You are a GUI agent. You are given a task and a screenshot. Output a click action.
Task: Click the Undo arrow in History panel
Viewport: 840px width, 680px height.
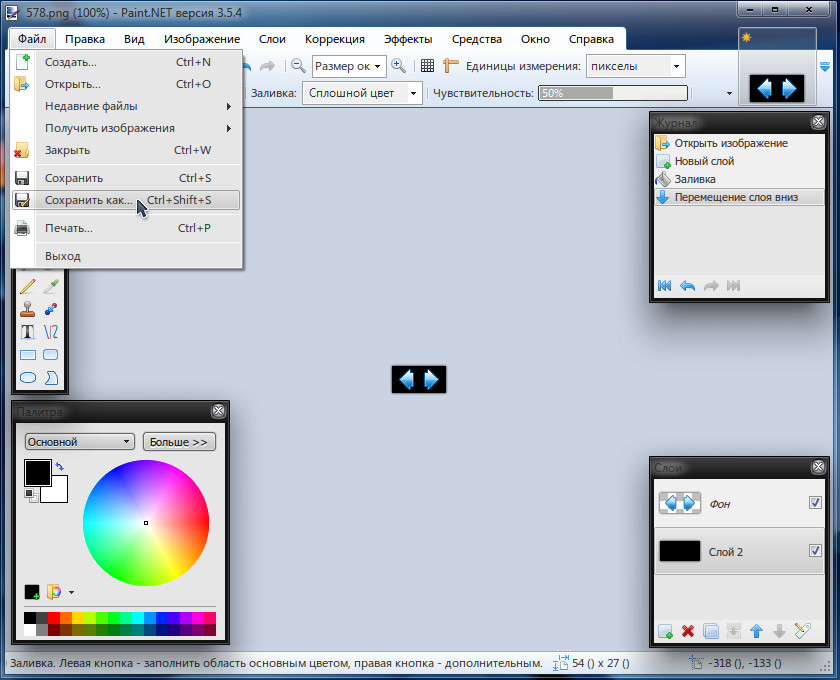coord(688,286)
